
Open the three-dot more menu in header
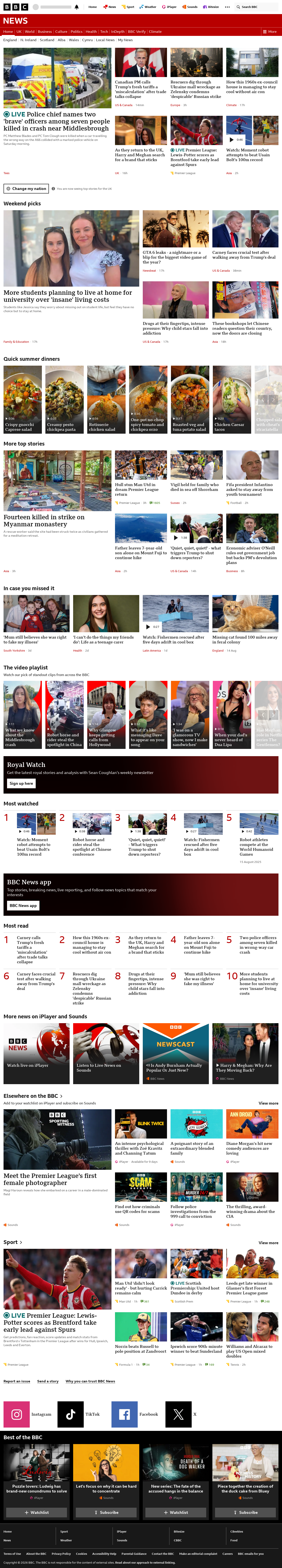[227, 7]
